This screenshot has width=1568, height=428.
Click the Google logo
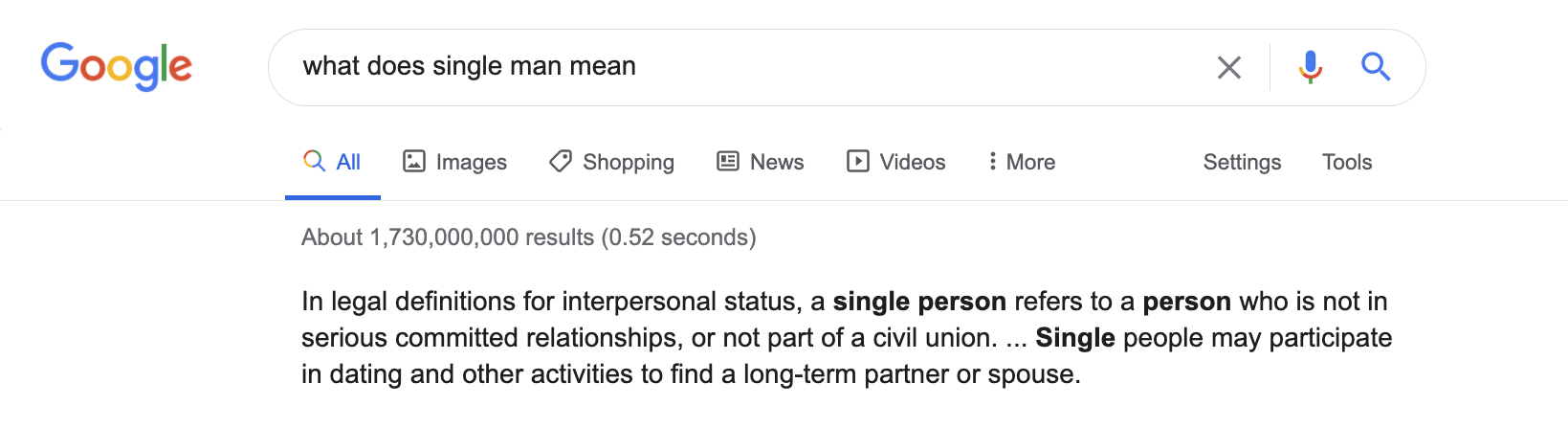coord(116,66)
